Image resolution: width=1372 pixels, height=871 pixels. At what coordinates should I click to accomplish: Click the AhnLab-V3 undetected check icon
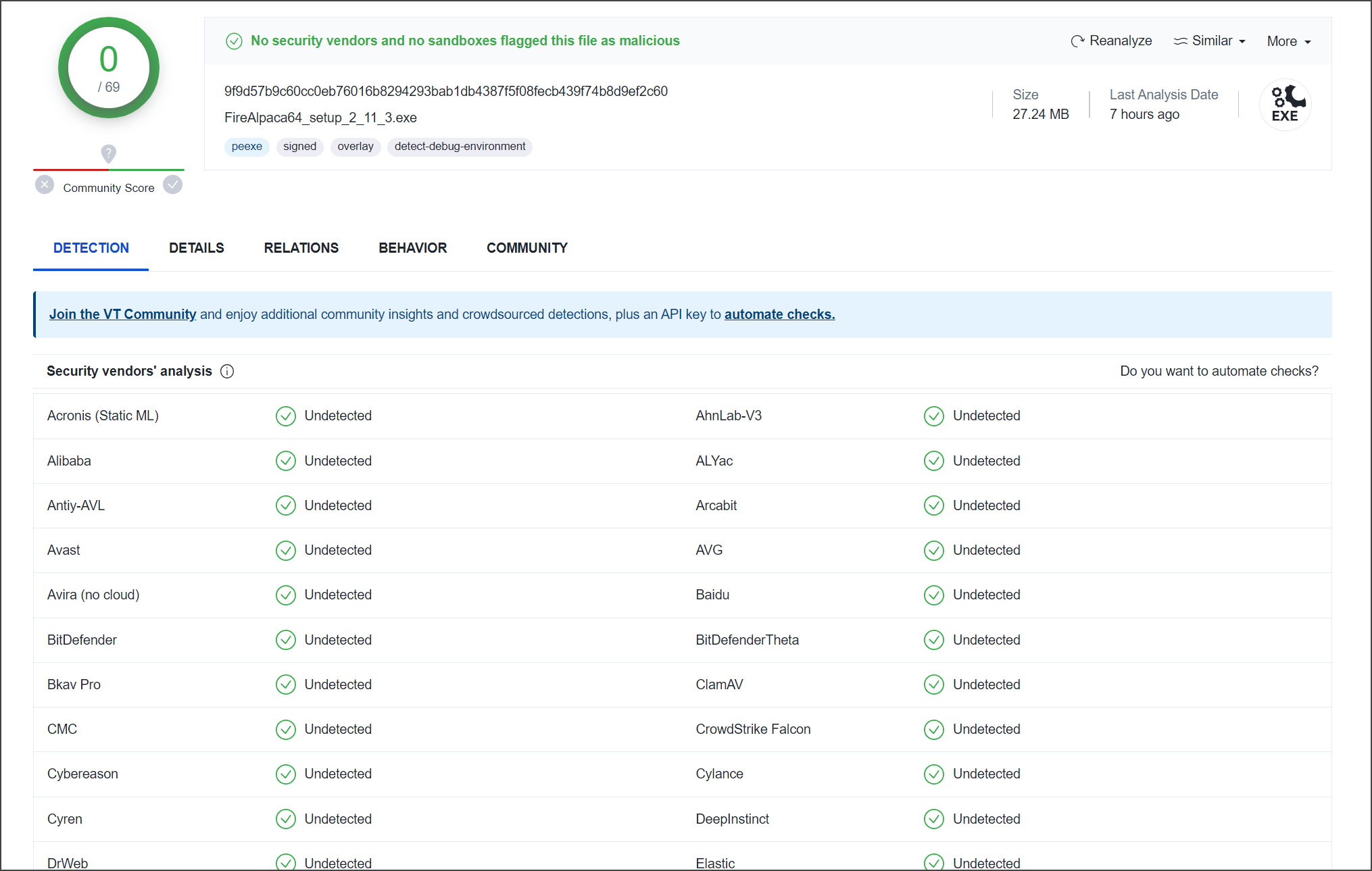[x=934, y=416]
